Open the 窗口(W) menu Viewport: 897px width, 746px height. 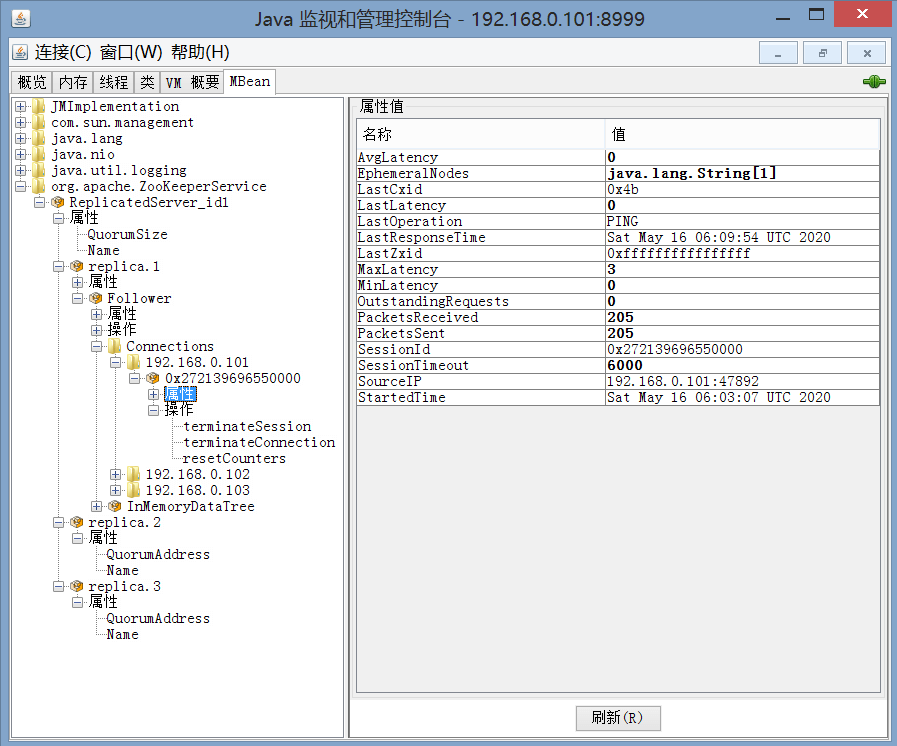pyautogui.click(x=131, y=53)
